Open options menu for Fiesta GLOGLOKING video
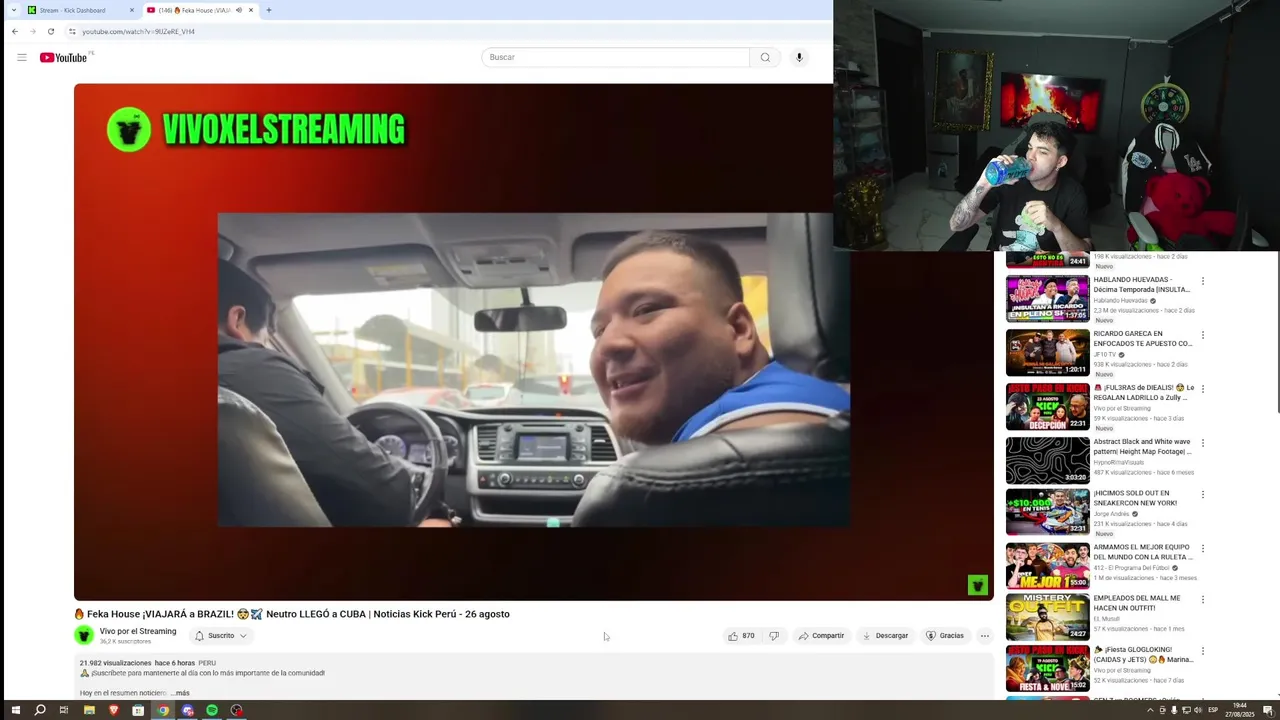The width and height of the screenshot is (1280, 720). pos(1202,651)
